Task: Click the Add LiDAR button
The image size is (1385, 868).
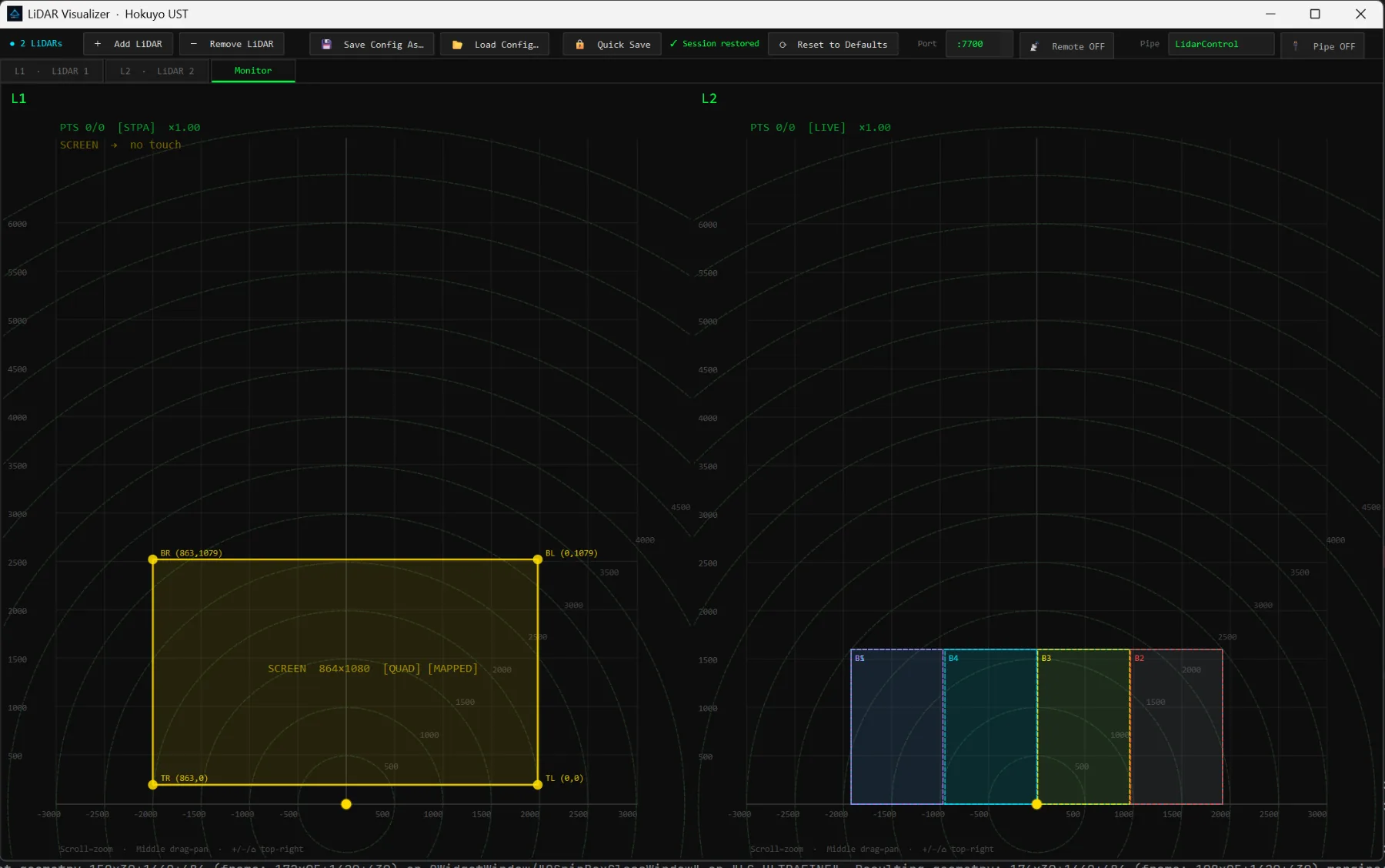Action: 128,44
